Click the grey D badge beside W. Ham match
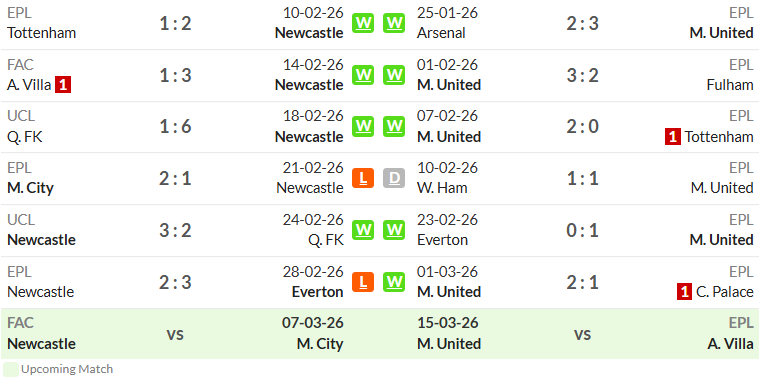Image resolution: width=760 pixels, height=391 pixels. pos(394,178)
